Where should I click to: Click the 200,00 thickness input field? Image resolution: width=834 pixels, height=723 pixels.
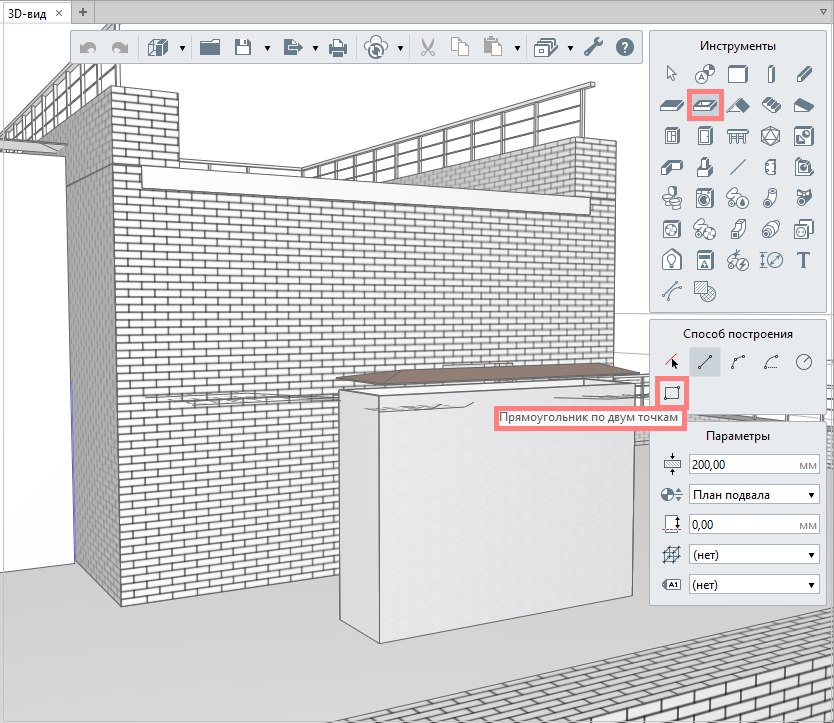click(x=754, y=464)
